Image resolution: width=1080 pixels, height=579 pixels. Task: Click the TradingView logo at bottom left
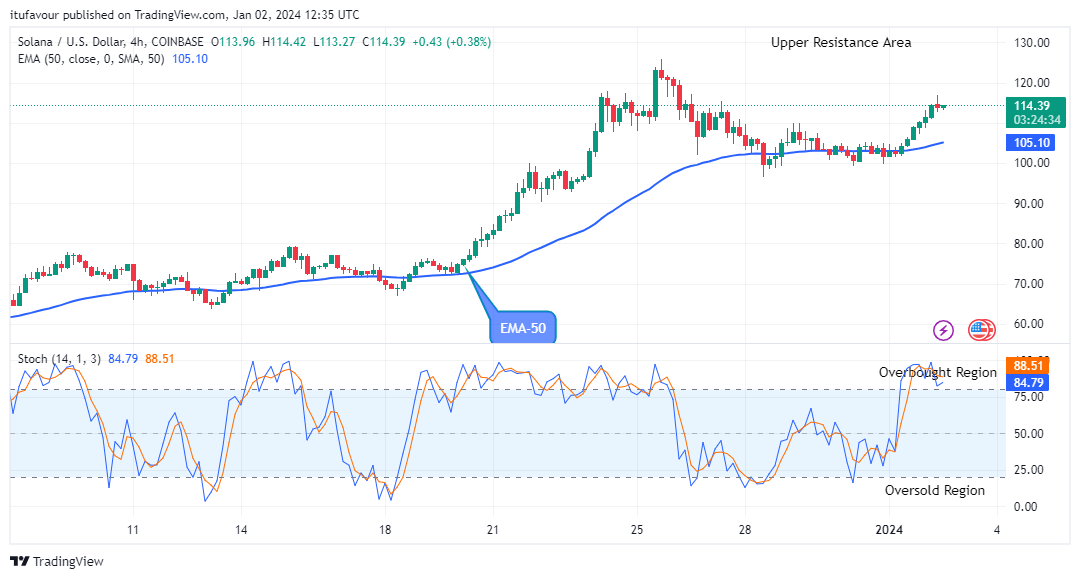(56, 561)
